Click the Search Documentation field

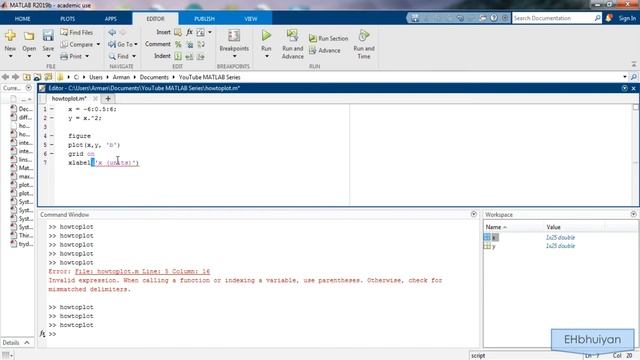(x=553, y=18)
